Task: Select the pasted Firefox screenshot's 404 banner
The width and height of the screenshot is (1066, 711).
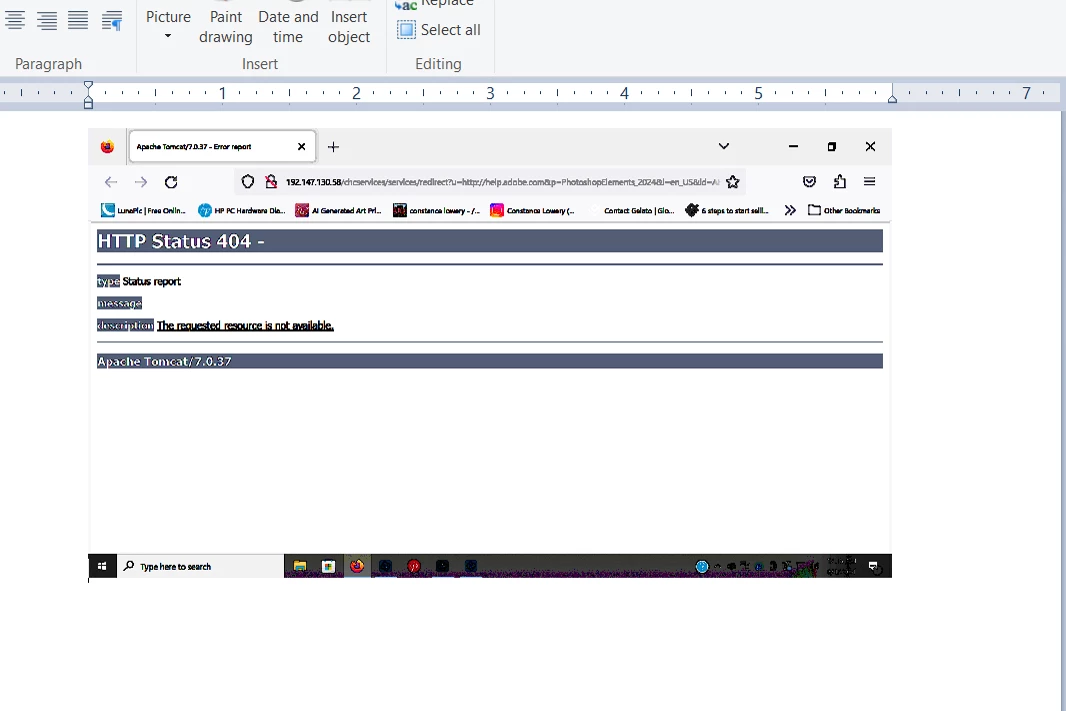Action: (x=489, y=241)
